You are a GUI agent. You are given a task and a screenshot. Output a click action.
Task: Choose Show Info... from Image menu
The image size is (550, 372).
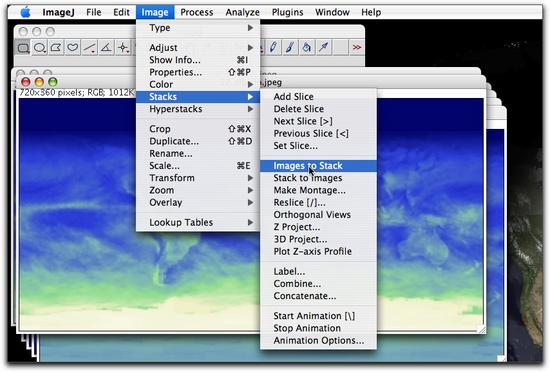click(x=198, y=60)
